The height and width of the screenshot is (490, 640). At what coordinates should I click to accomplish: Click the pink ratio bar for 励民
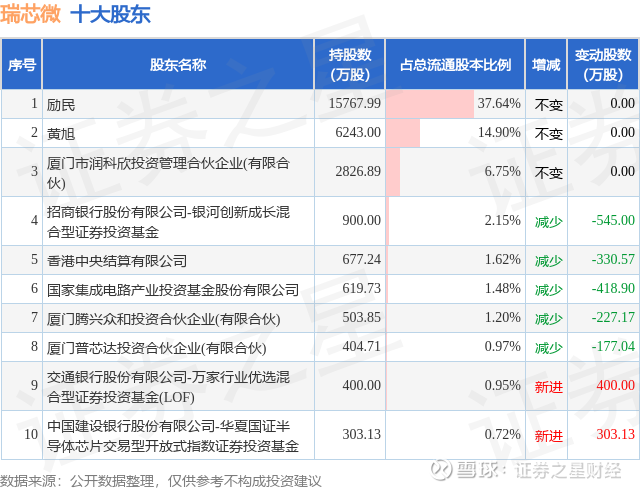pyautogui.click(x=430, y=104)
